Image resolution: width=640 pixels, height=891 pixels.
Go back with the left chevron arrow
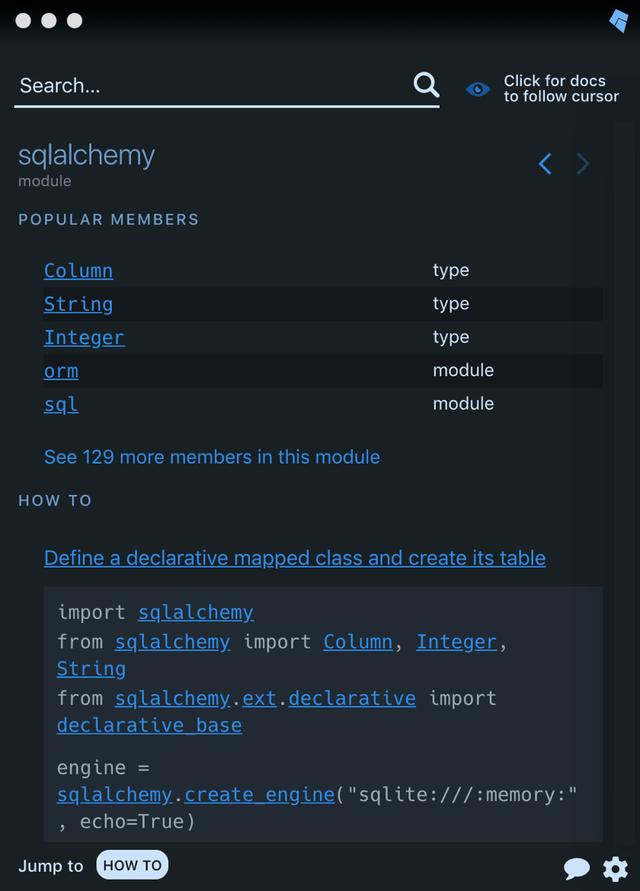[x=545, y=164]
